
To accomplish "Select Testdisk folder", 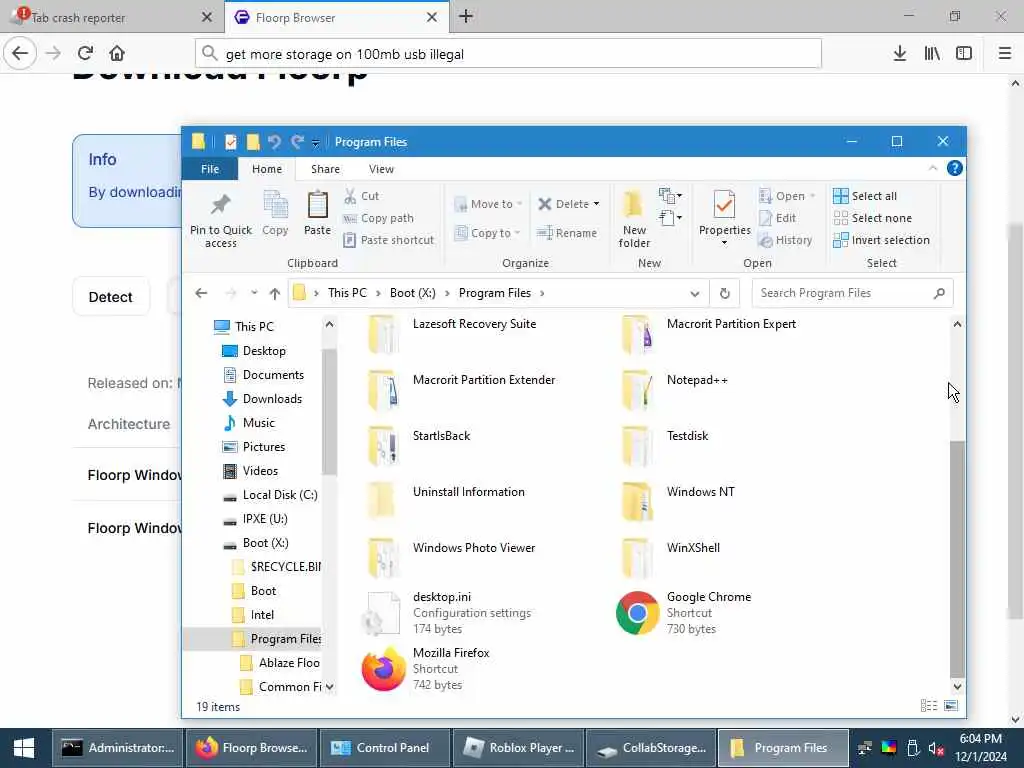I will (x=666, y=447).
